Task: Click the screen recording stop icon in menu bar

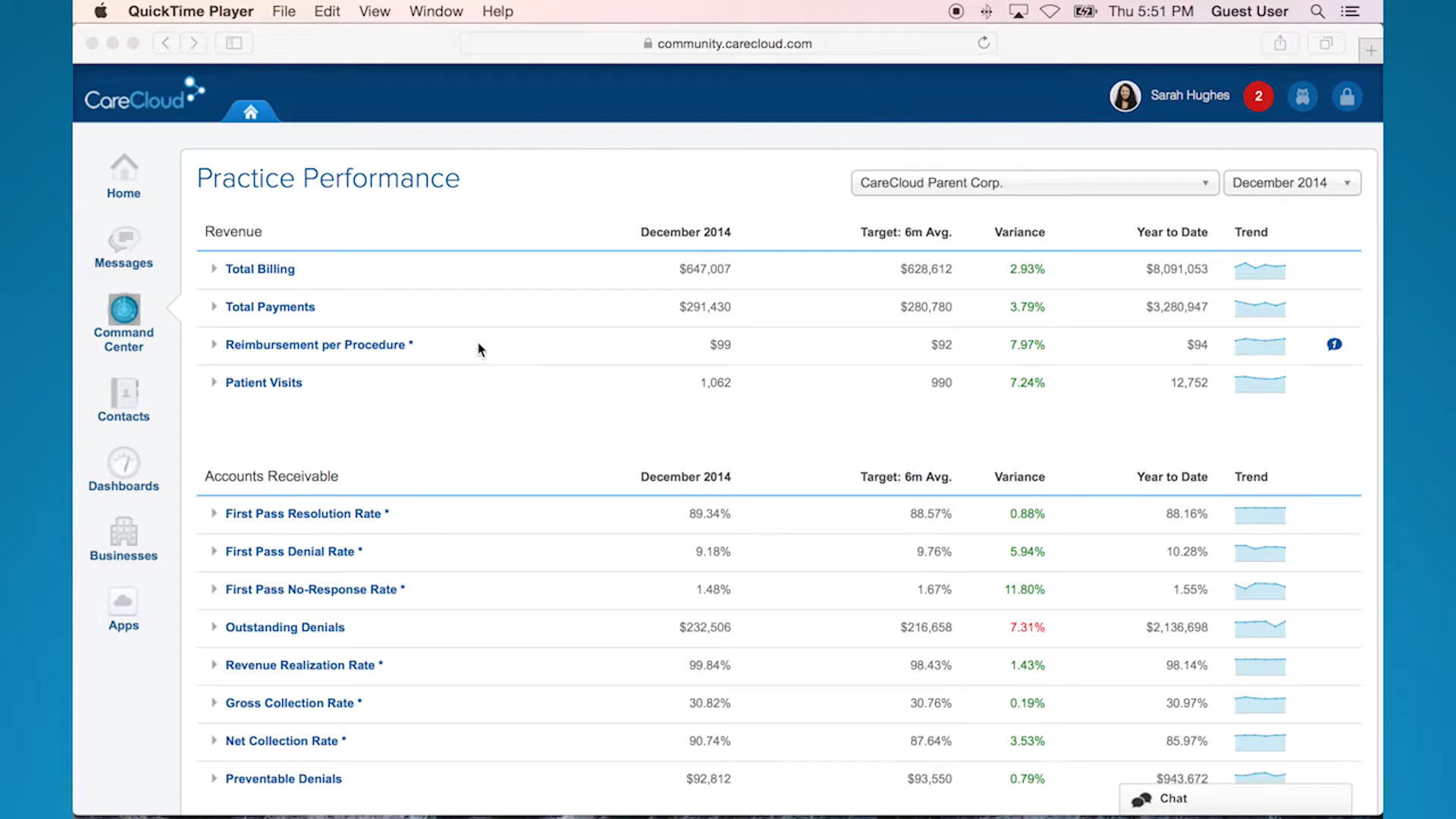Action: click(x=956, y=11)
